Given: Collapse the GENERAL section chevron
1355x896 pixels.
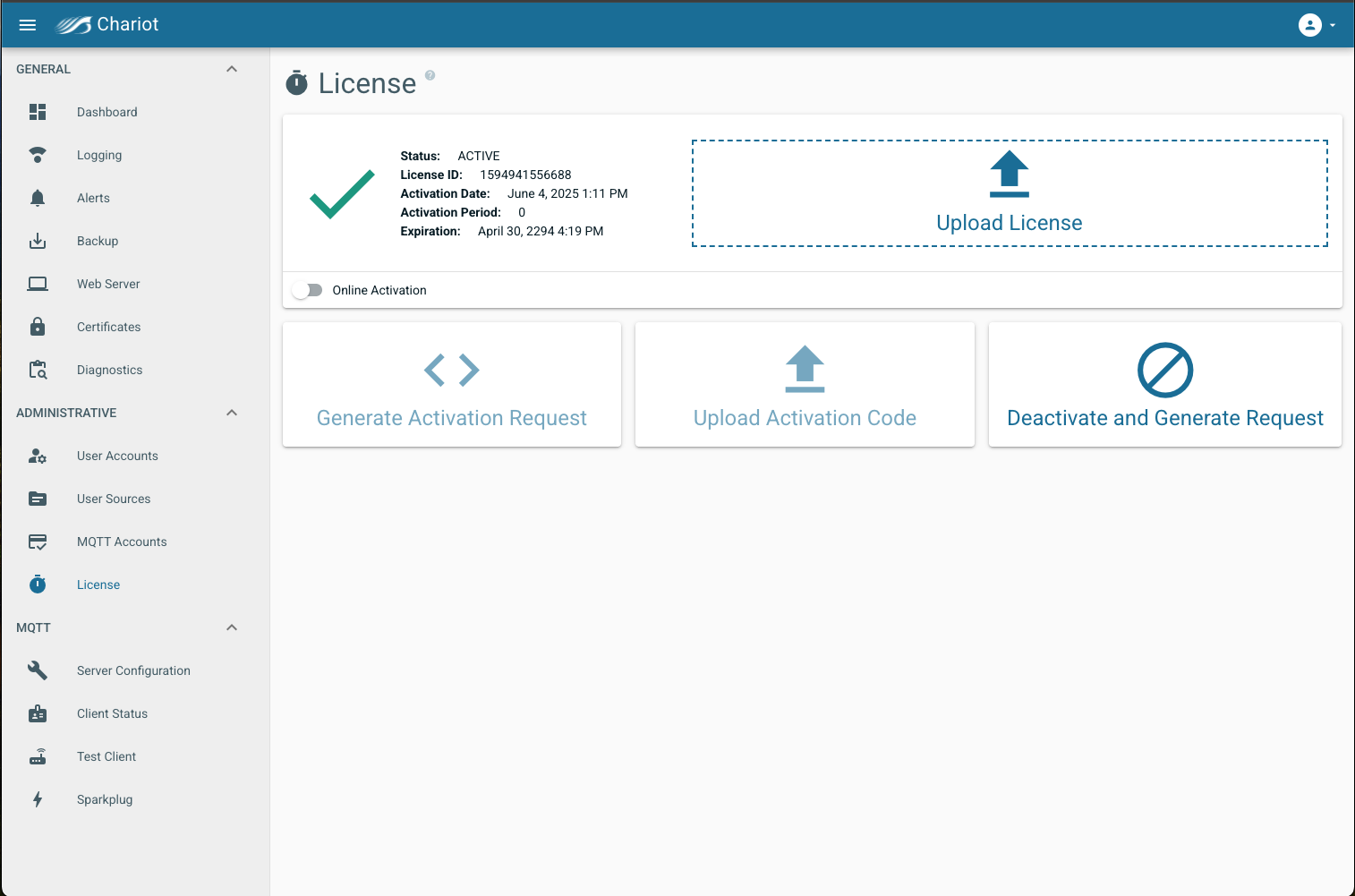Looking at the screenshot, I should [232, 69].
